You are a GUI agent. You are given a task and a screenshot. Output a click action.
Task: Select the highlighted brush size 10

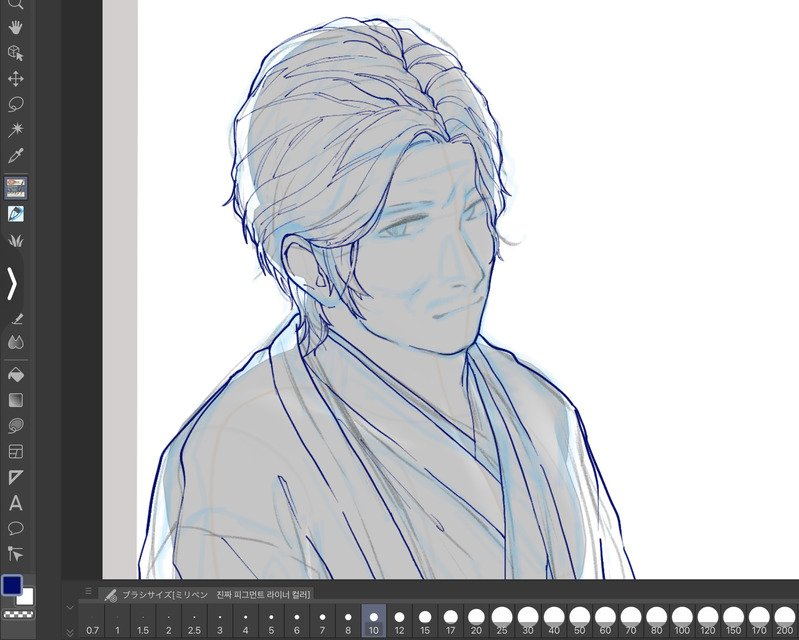(x=374, y=621)
